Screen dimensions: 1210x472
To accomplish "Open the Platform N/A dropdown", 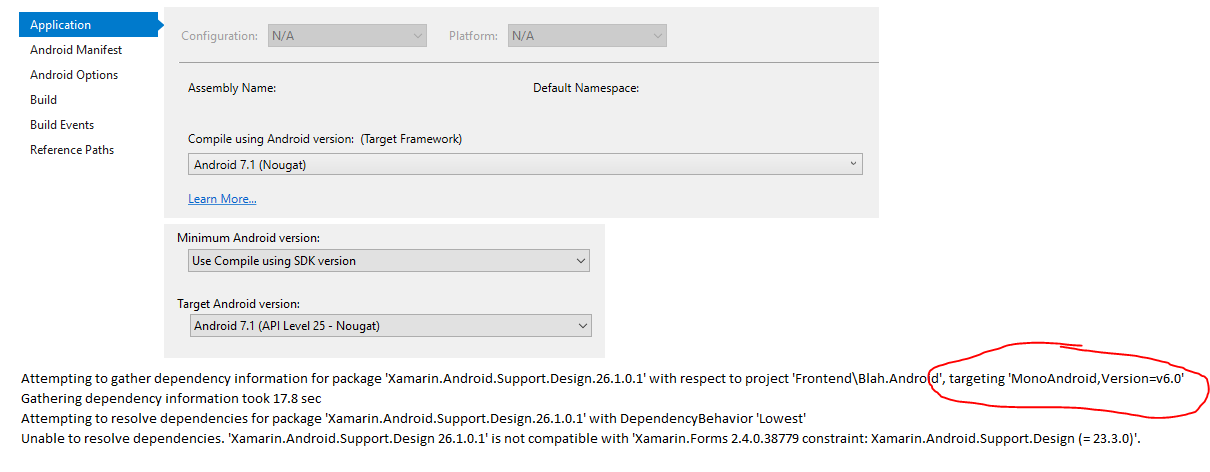I will point(587,36).
